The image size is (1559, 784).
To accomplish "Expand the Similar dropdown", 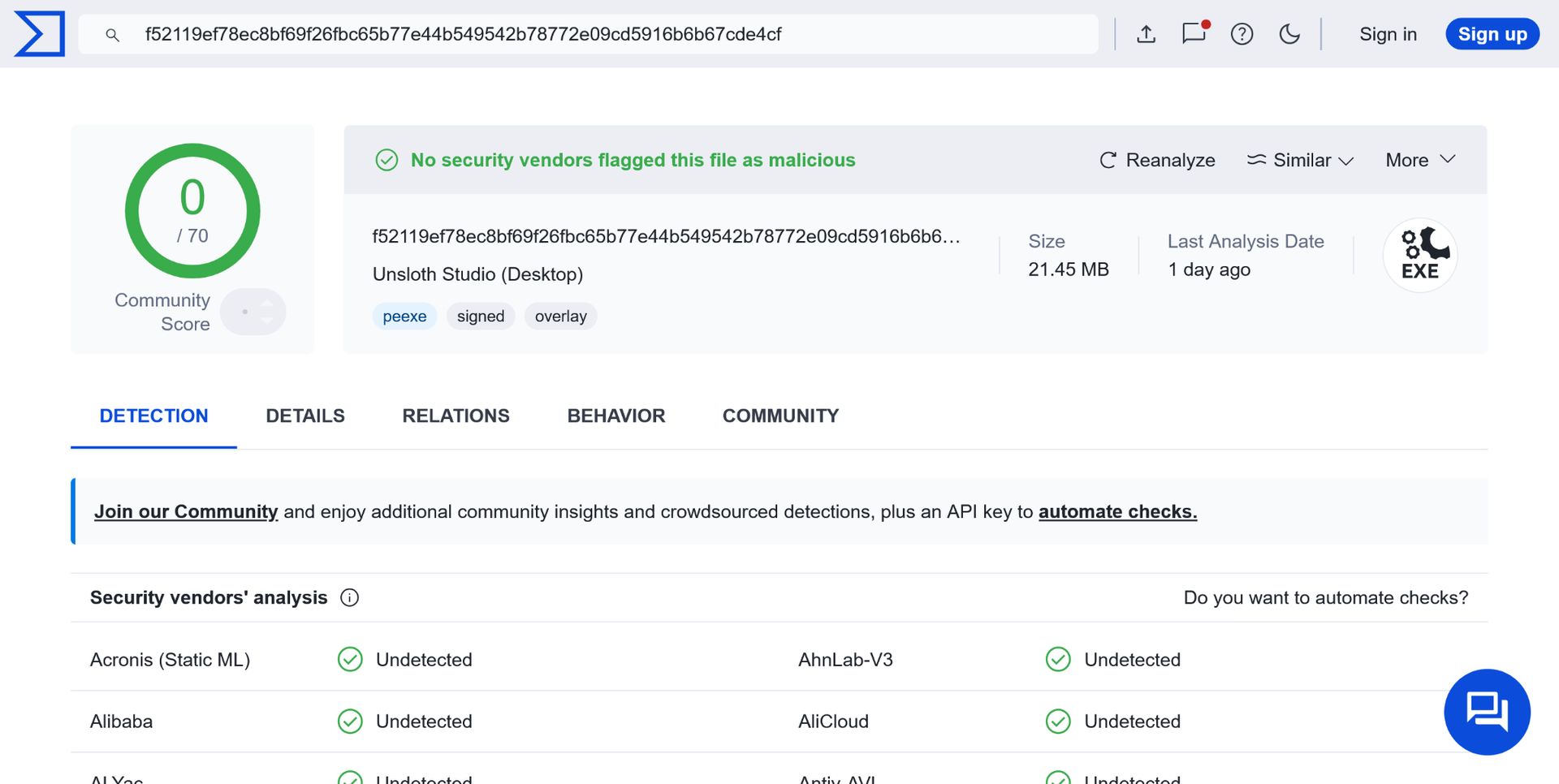I will click(1300, 160).
